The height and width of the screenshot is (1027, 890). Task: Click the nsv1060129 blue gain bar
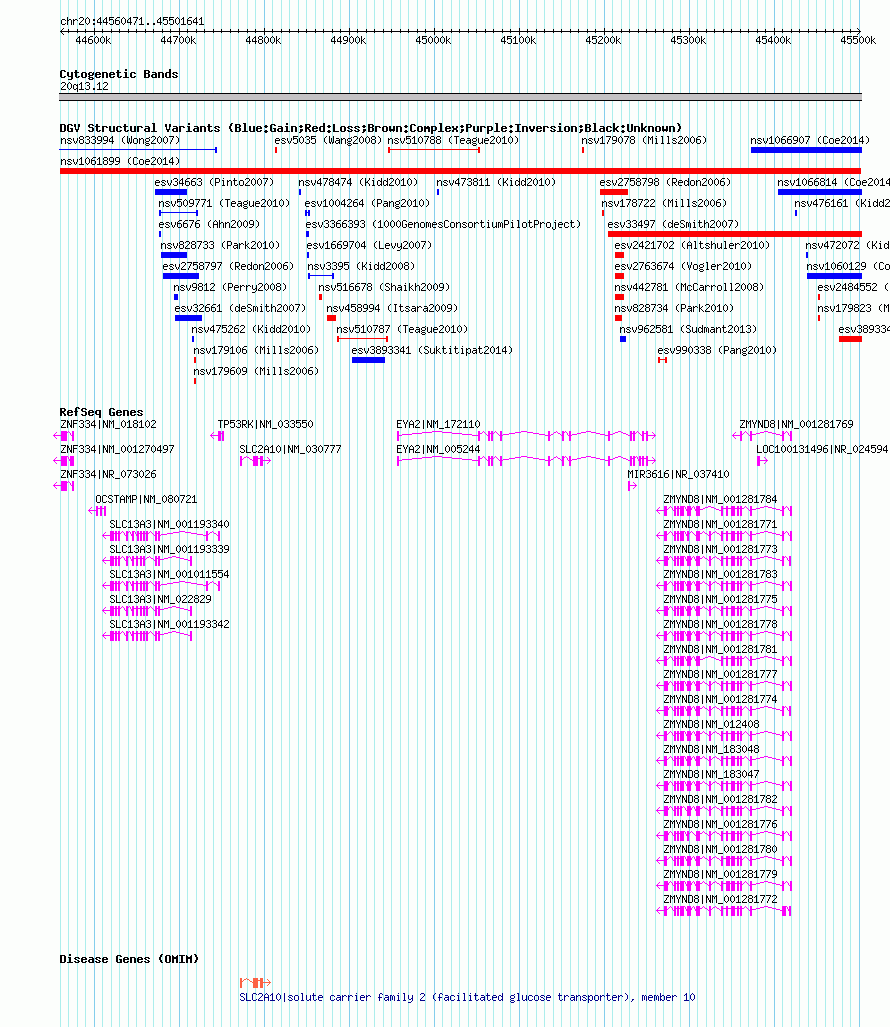tap(834, 276)
